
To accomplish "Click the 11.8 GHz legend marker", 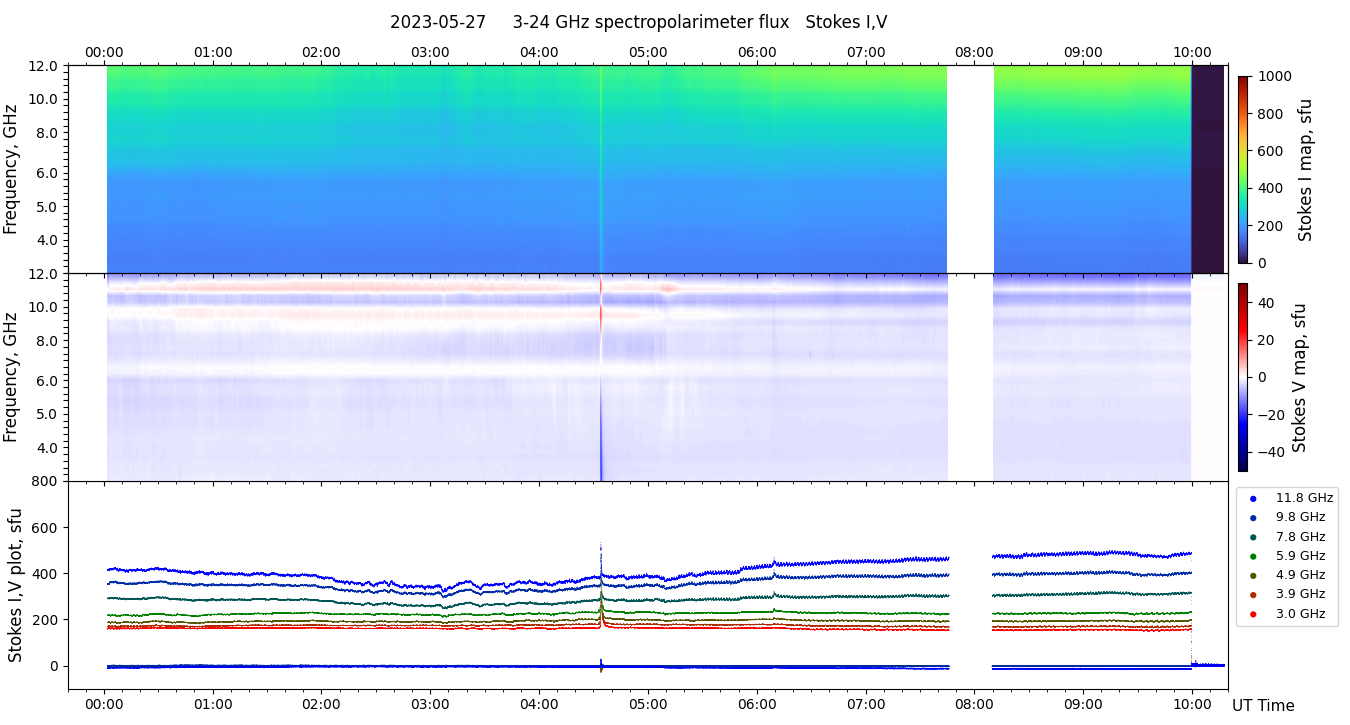I will 1253,498.
